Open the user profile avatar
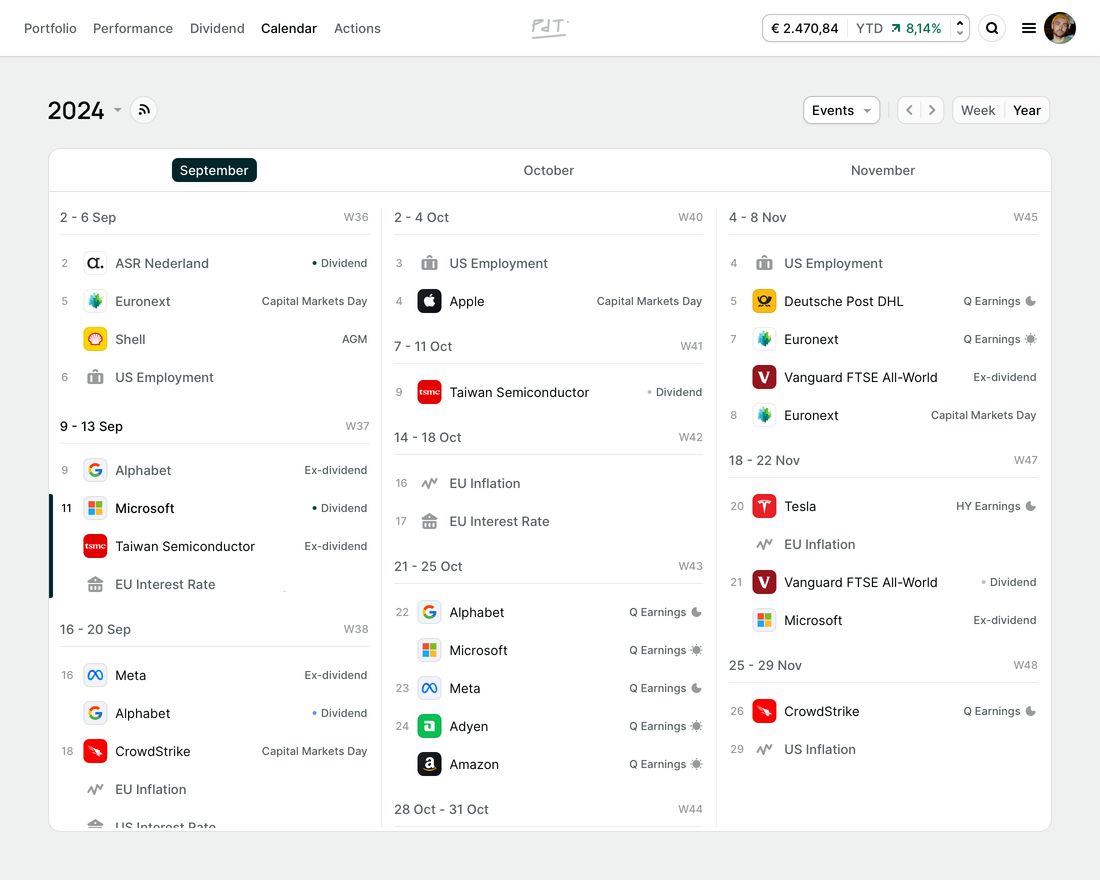The width and height of the screenshot is (1100, 880). pos(1059,28)
